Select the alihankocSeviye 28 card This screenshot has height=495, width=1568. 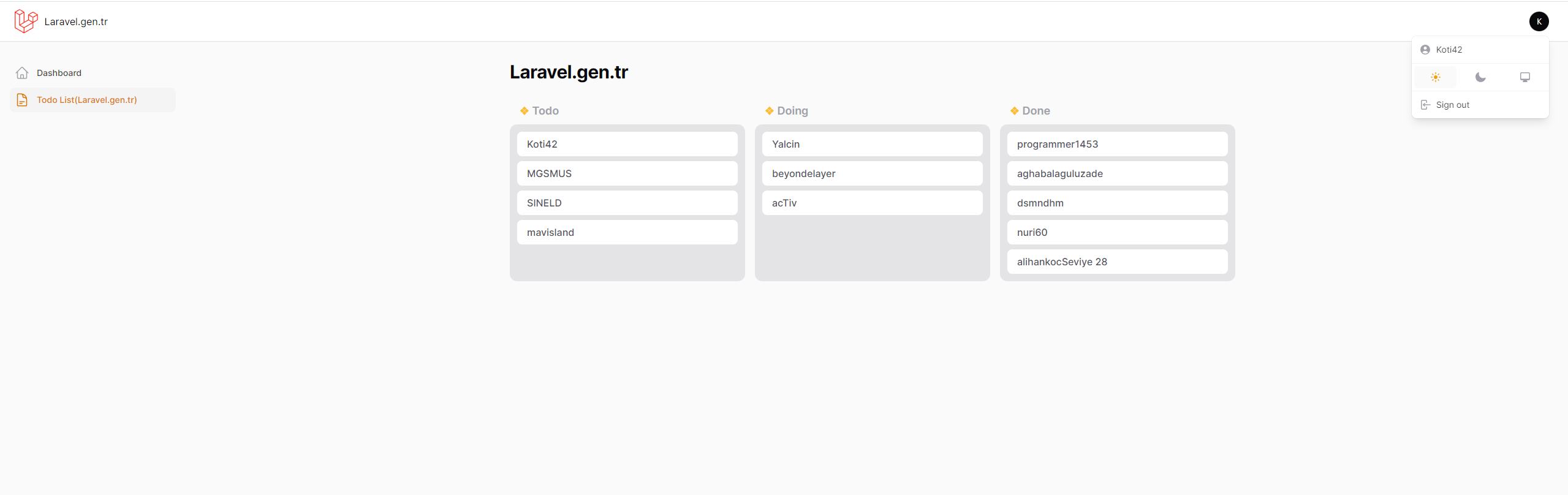(x=1118, y=262)
